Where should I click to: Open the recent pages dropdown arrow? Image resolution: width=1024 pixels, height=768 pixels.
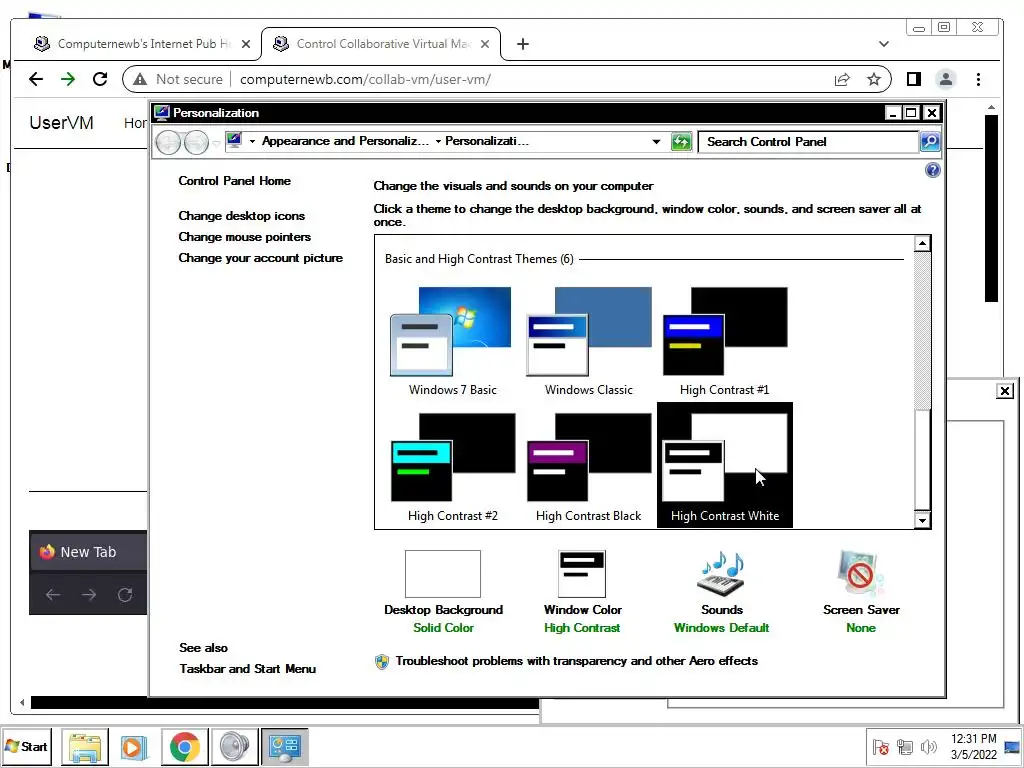click(216, 142)
